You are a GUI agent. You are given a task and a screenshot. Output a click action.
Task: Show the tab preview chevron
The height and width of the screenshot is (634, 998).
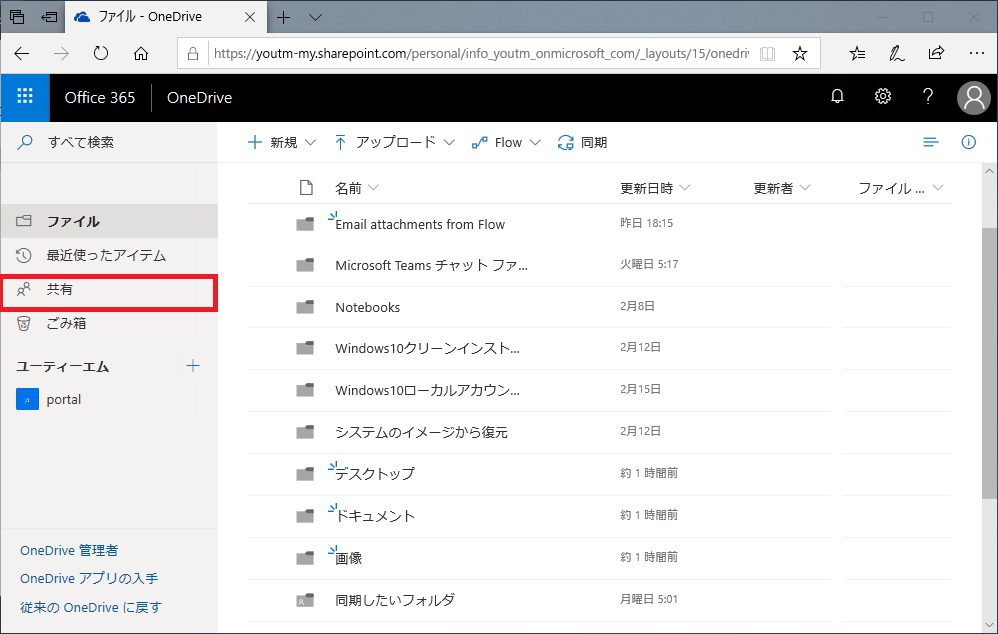(x=315, y=17)
